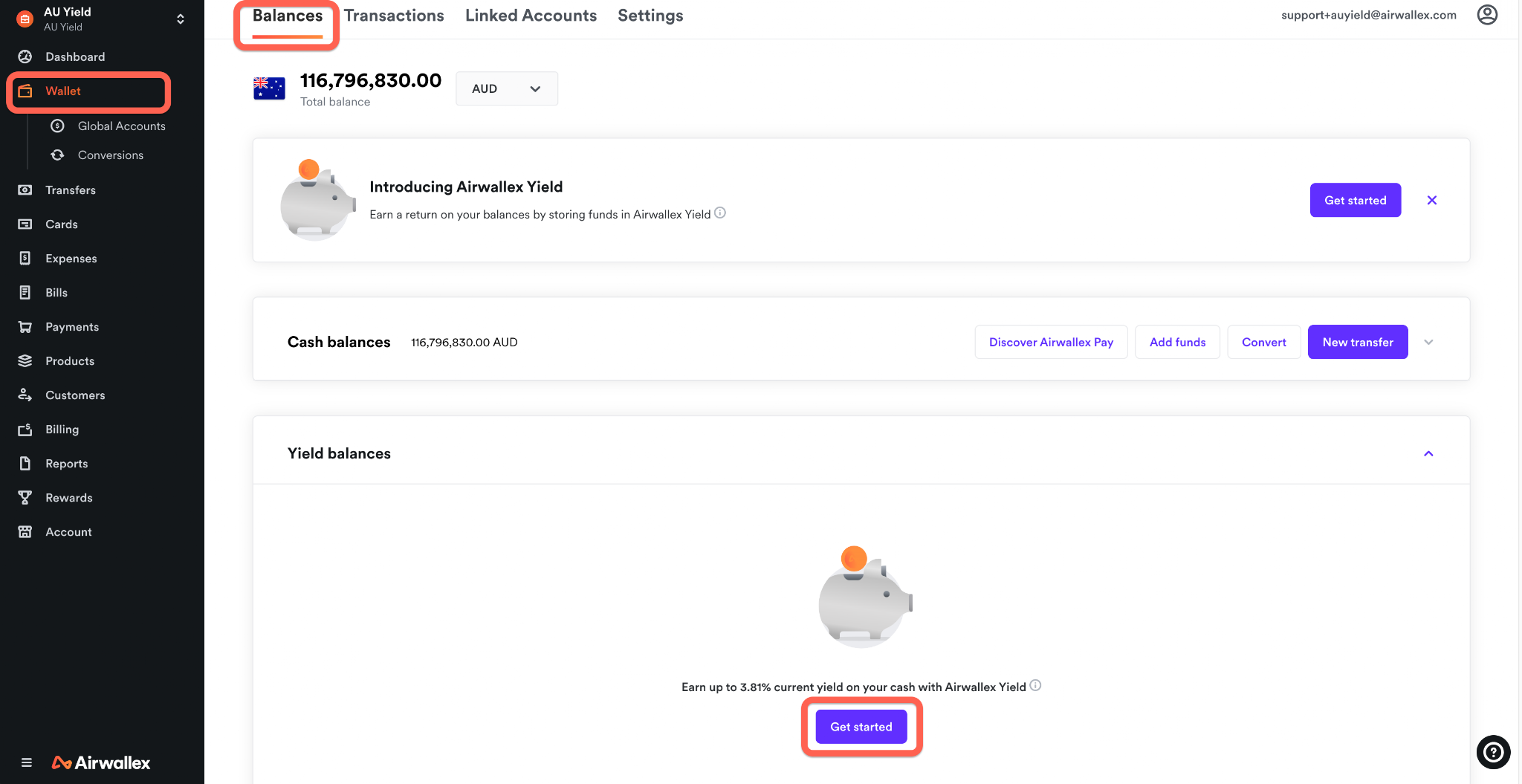Open the Settings tab

point(650,16)
